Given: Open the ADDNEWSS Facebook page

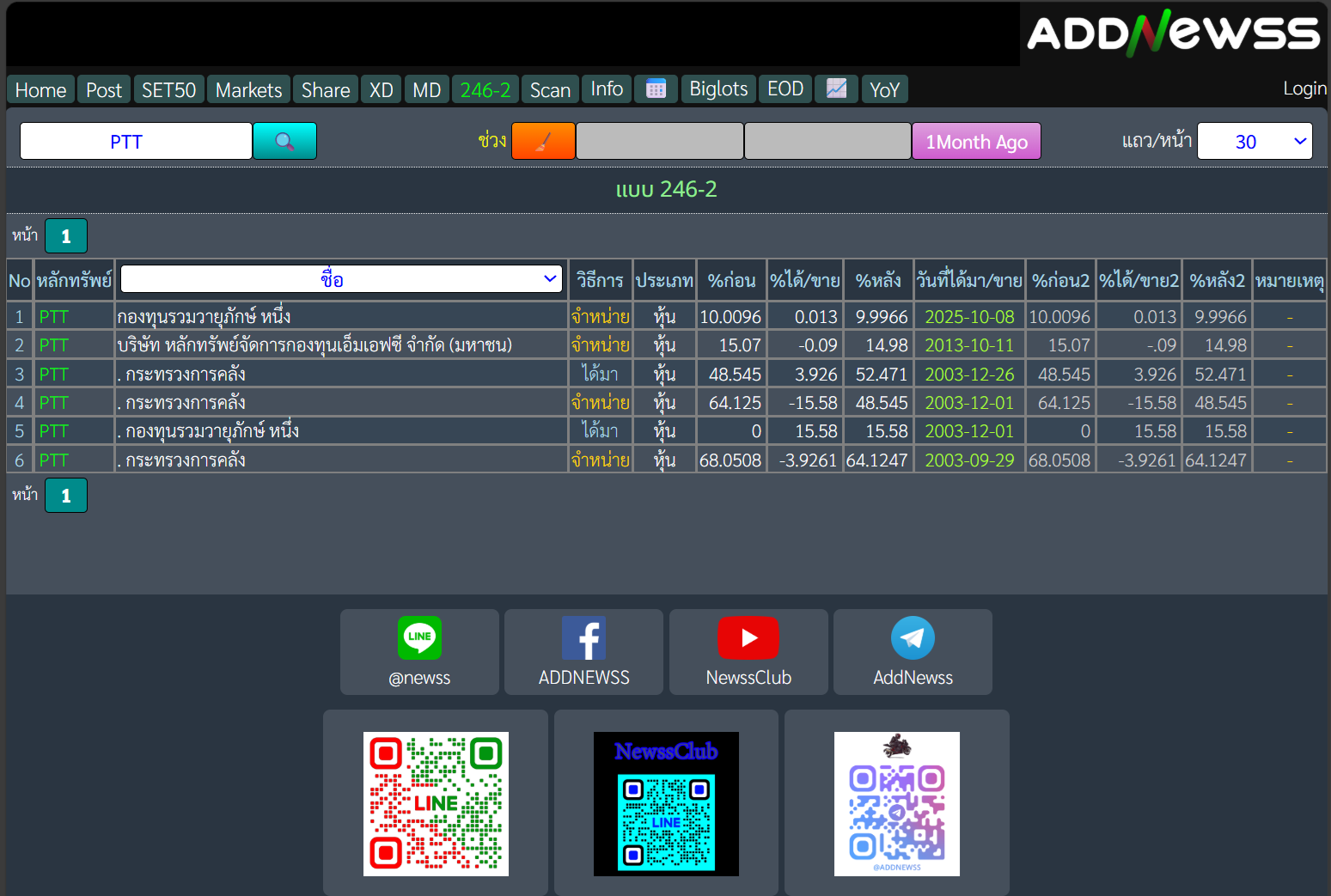Looking at the screenshot, I should pos(583,652).
